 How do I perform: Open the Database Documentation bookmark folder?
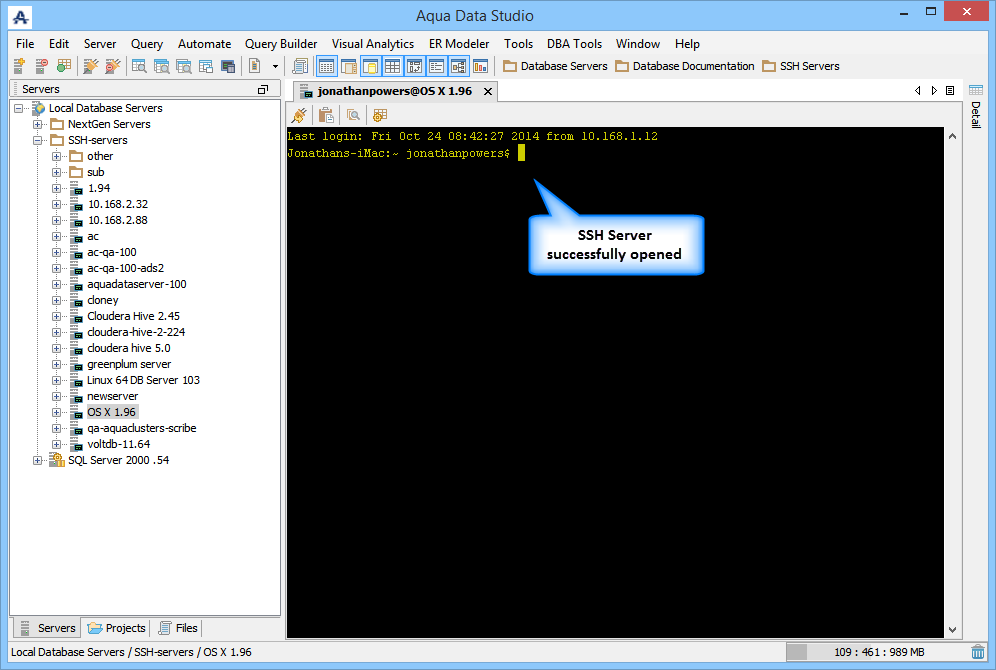point(685,66)
